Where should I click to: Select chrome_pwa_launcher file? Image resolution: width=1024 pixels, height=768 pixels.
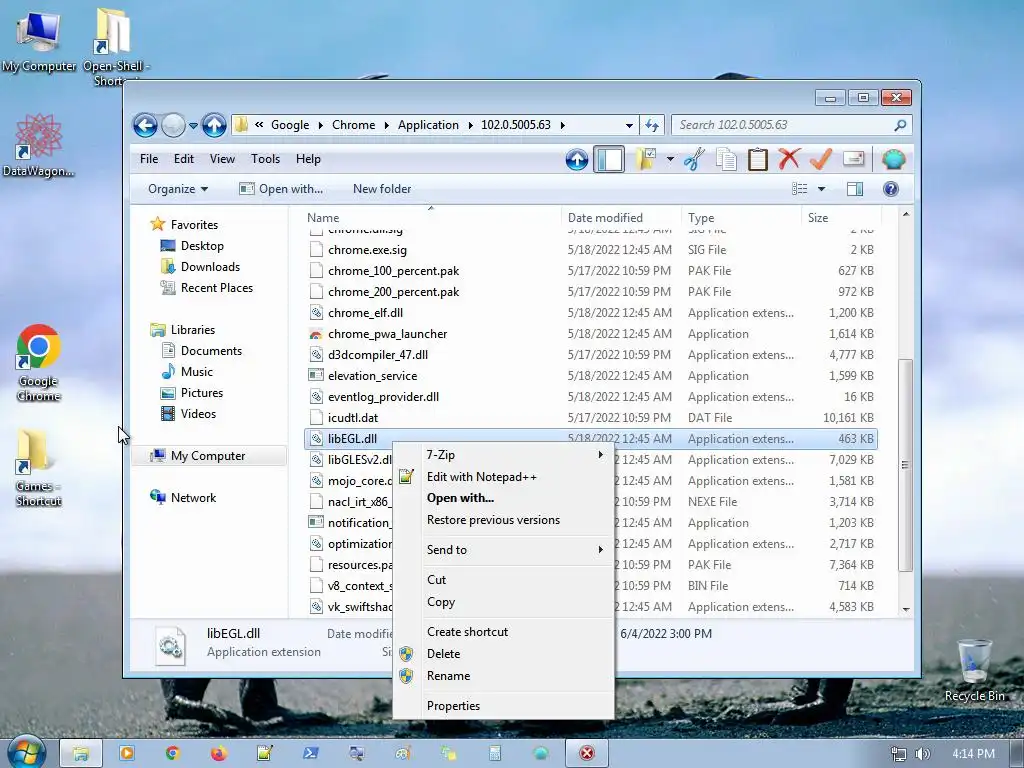[591, 334]
